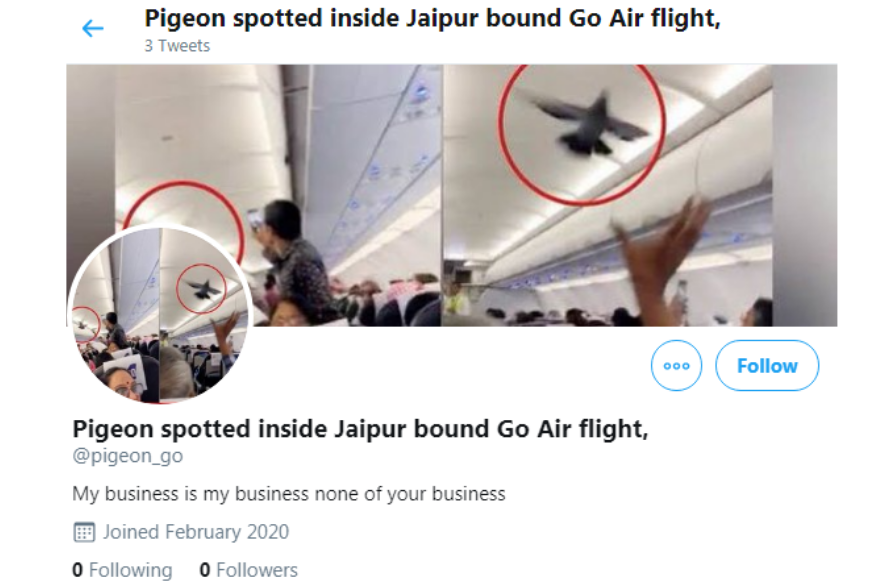Click the 'My business is my business' bio

pyautogui.click(x=289, y=494)
